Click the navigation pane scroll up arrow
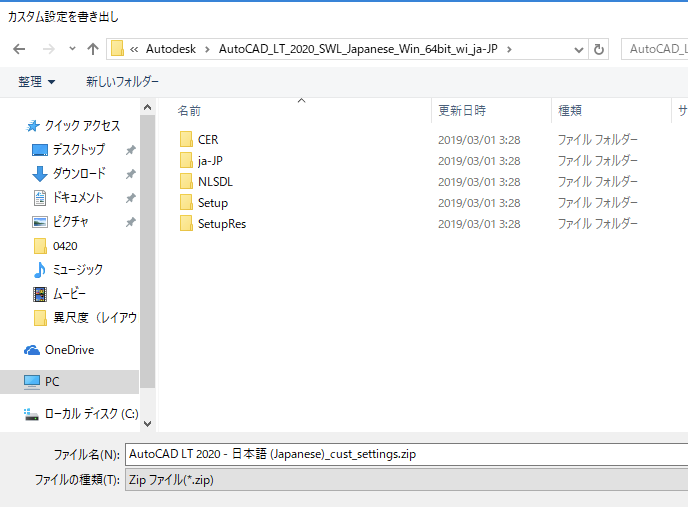The width and height of the screenshot is (688, 507). pyautogui.click(x=147, y=107)
